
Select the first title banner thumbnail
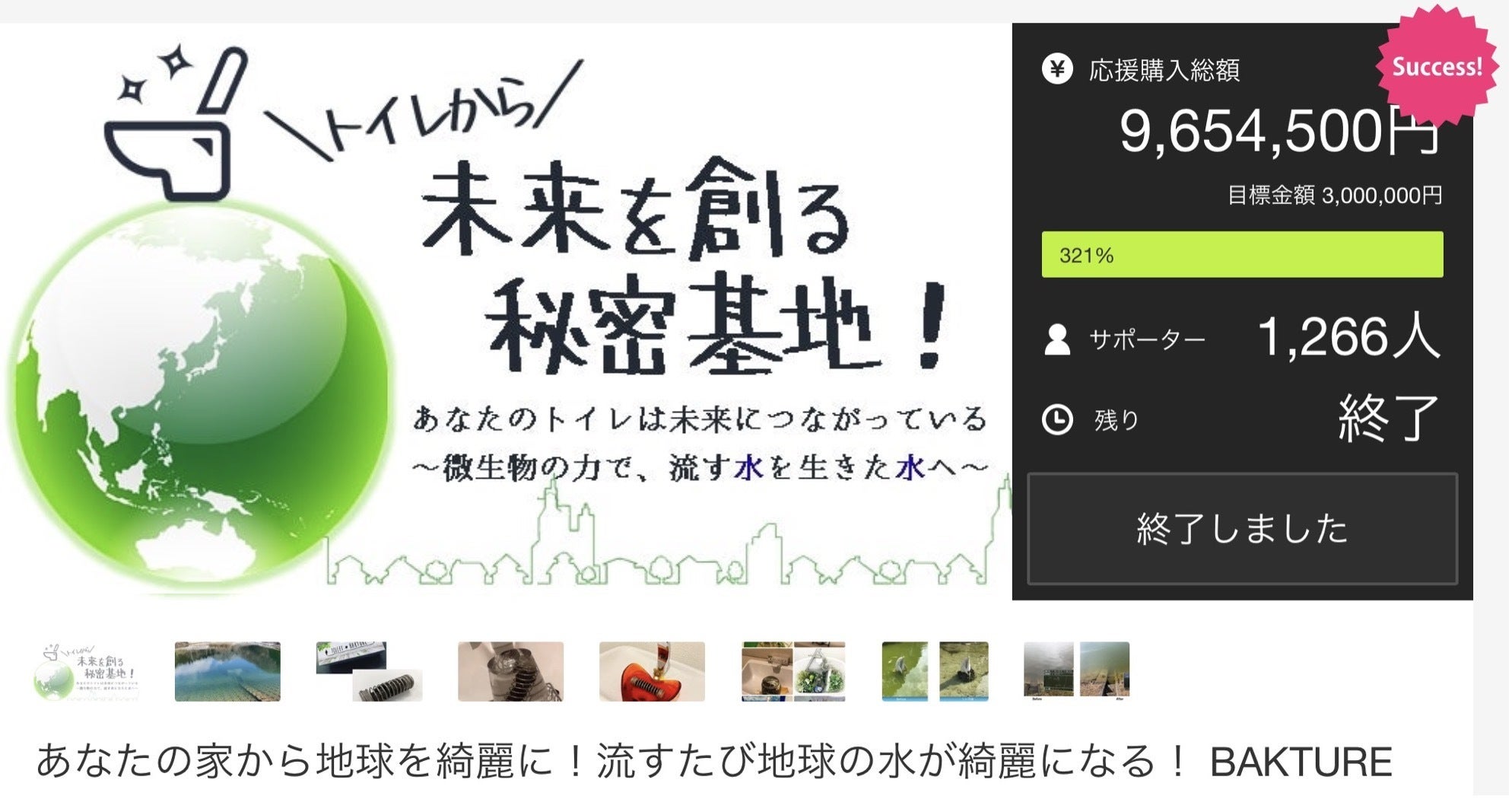(86, 672)
